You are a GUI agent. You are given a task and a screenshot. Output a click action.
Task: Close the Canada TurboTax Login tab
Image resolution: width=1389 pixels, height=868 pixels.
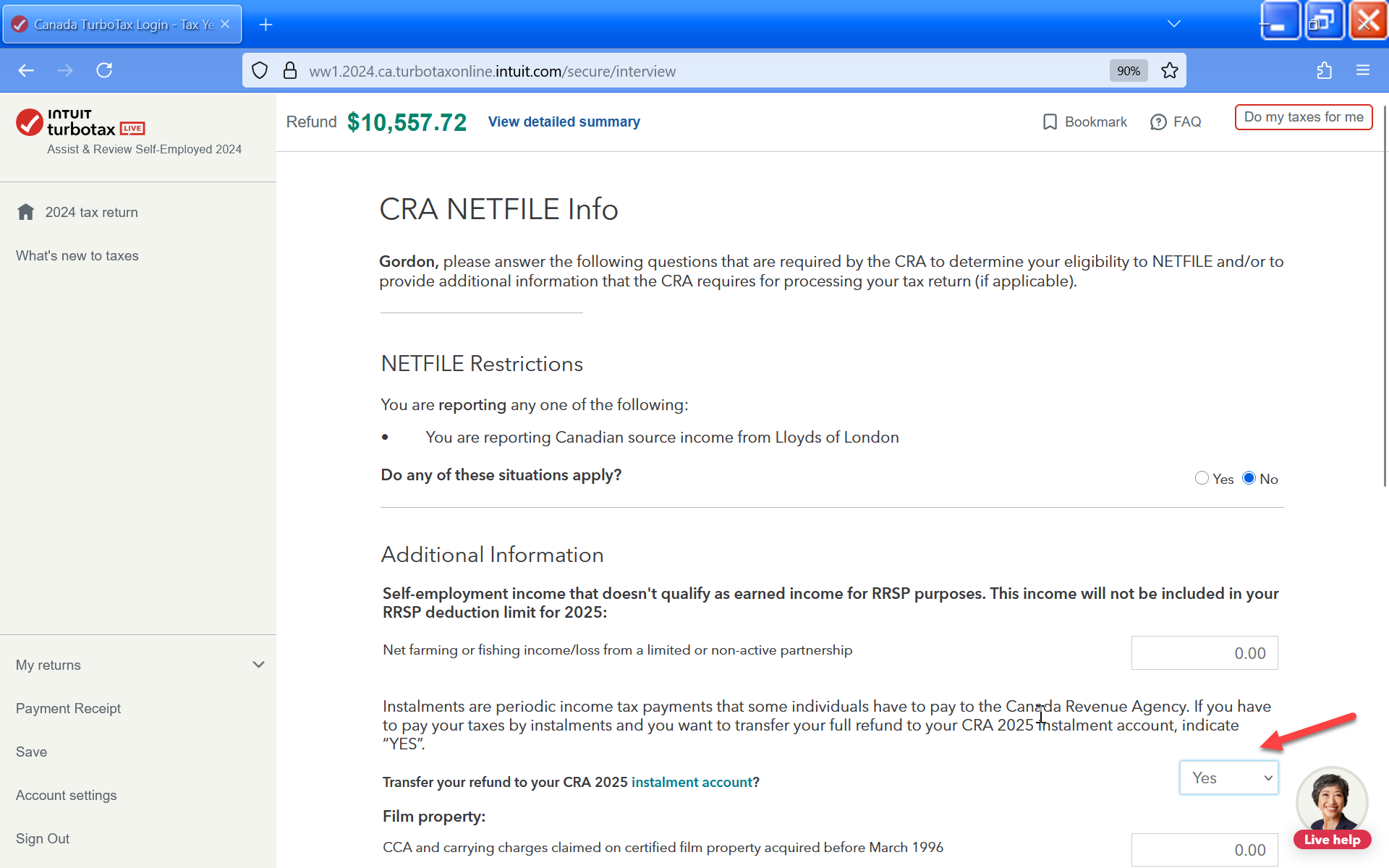point(225,24)
